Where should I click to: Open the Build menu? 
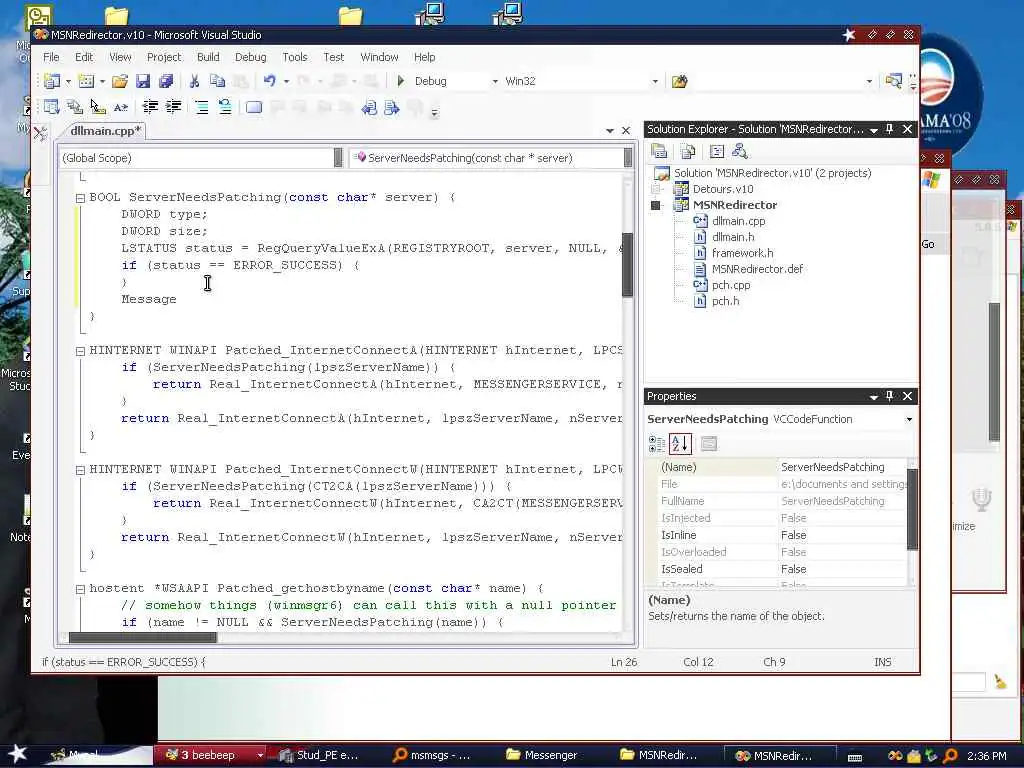tap(208, 57)
